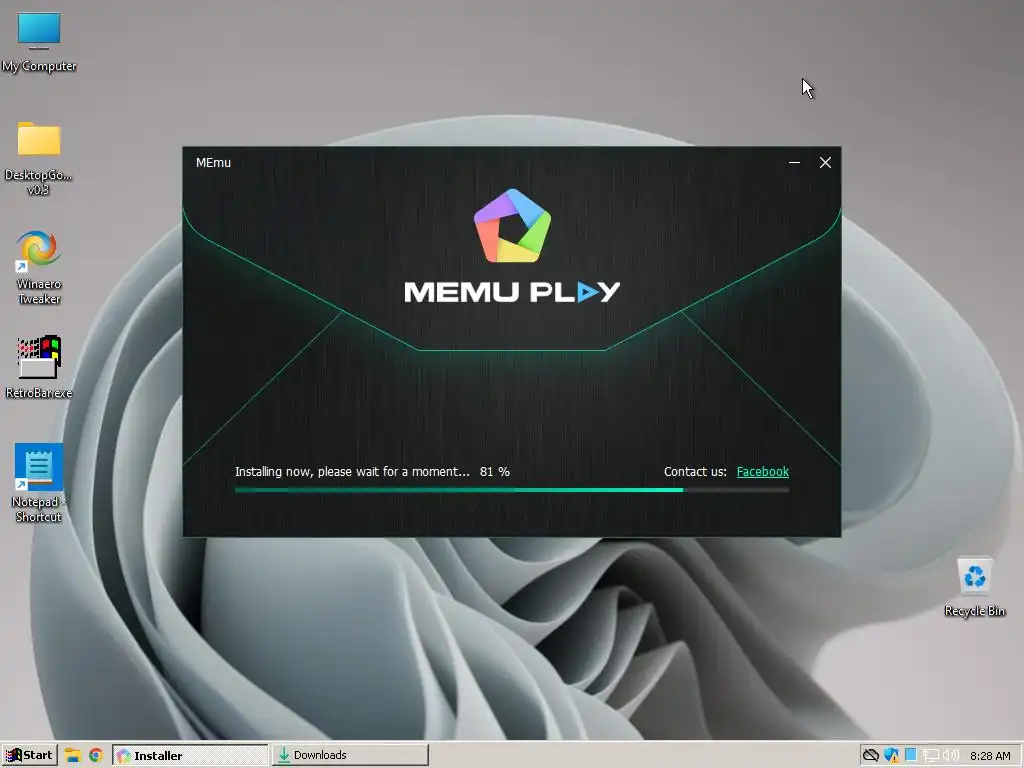
Task: Click the volume speaker tray icon
Action: click(x=951, y=756)
